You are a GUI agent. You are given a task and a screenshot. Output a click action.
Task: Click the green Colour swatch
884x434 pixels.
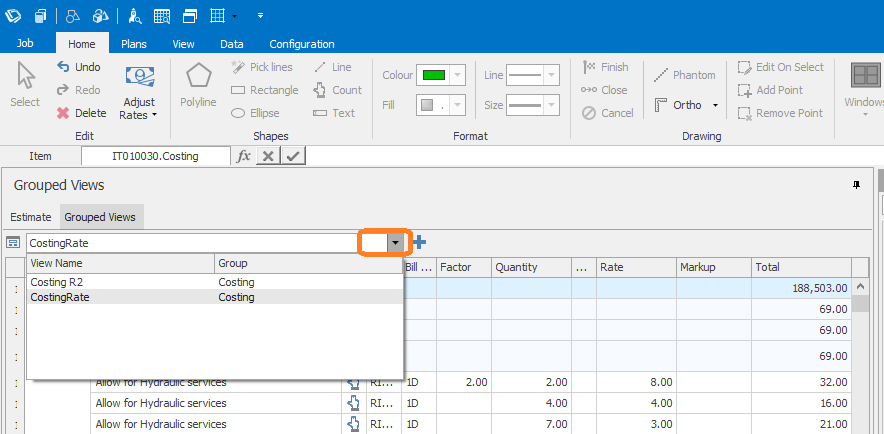click(x=433, y=76)
